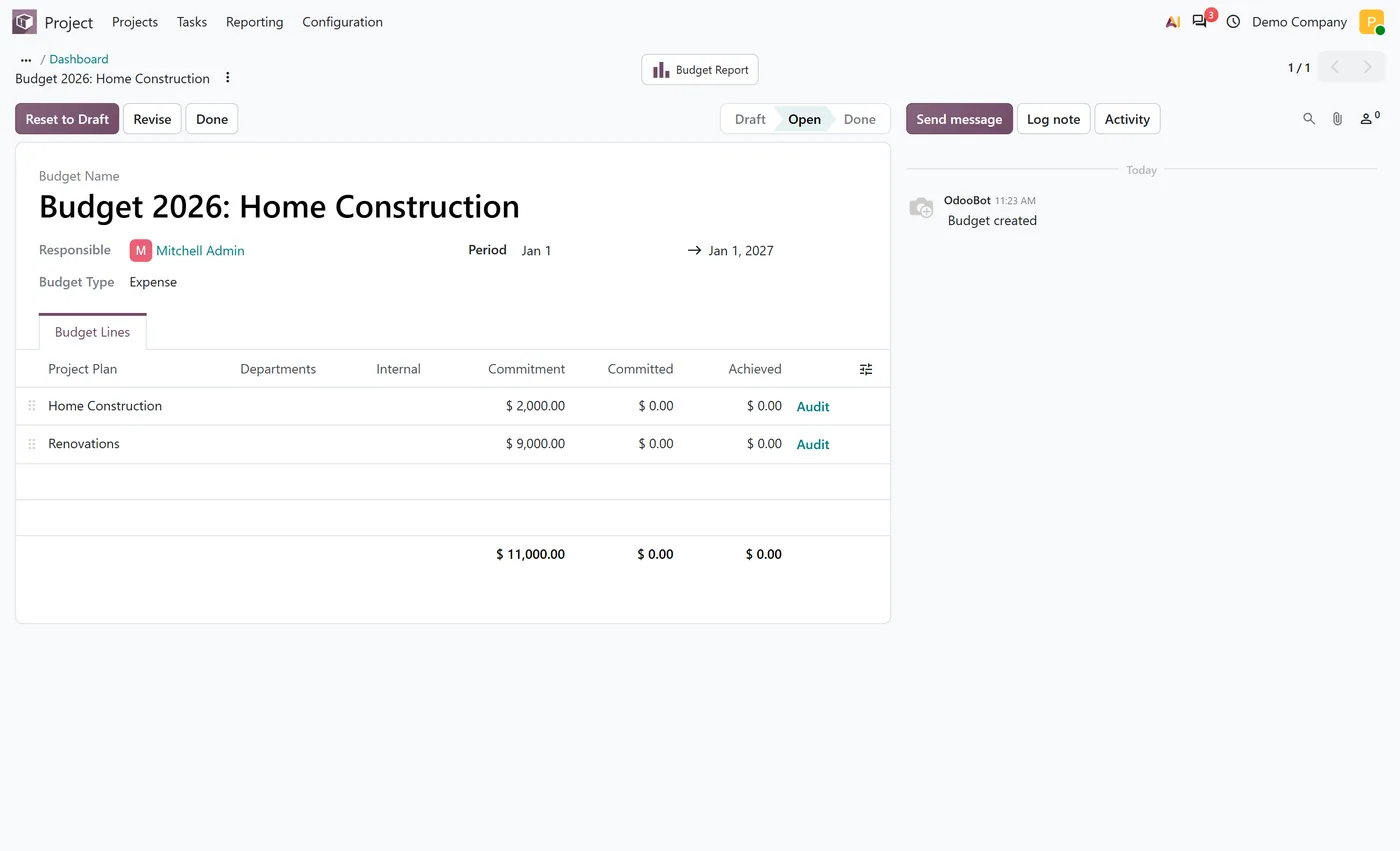Viewport: 1400px width, 851px height.
Task: Open the Reporting menu
Action: click(254, 22)
